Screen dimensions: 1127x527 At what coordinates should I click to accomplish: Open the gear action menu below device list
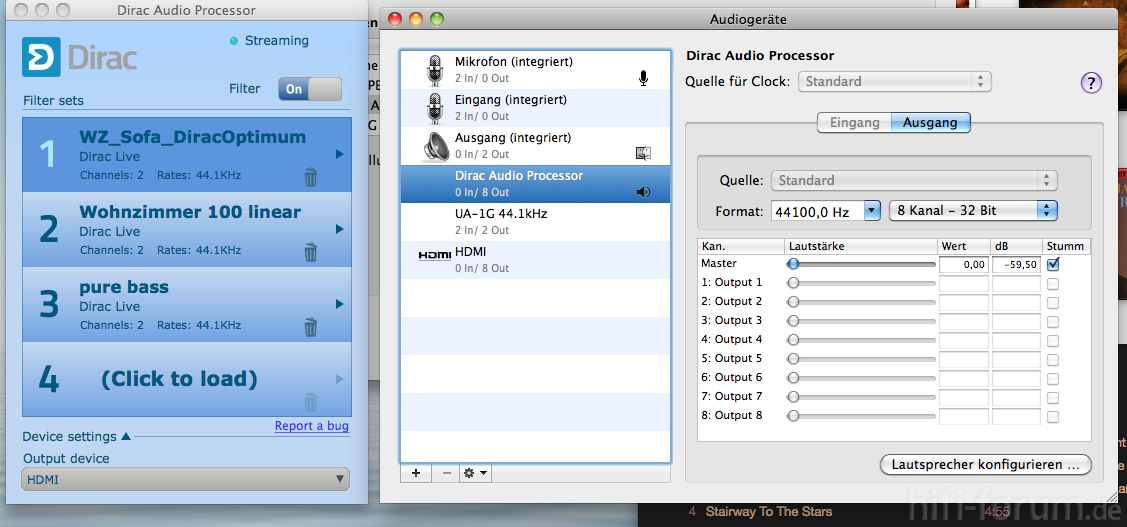pos(476,473)
